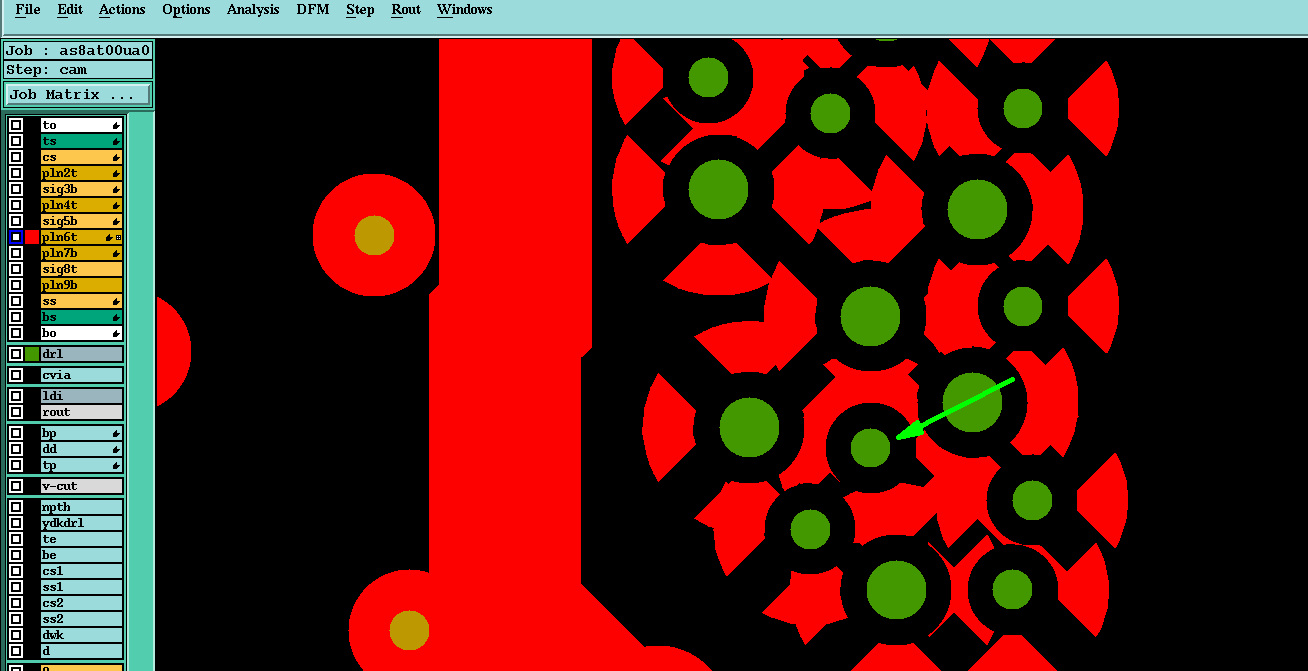Click the grid icon on the pln6t row
Screen dimensions: 1308x671
click(x=119, y=237)
